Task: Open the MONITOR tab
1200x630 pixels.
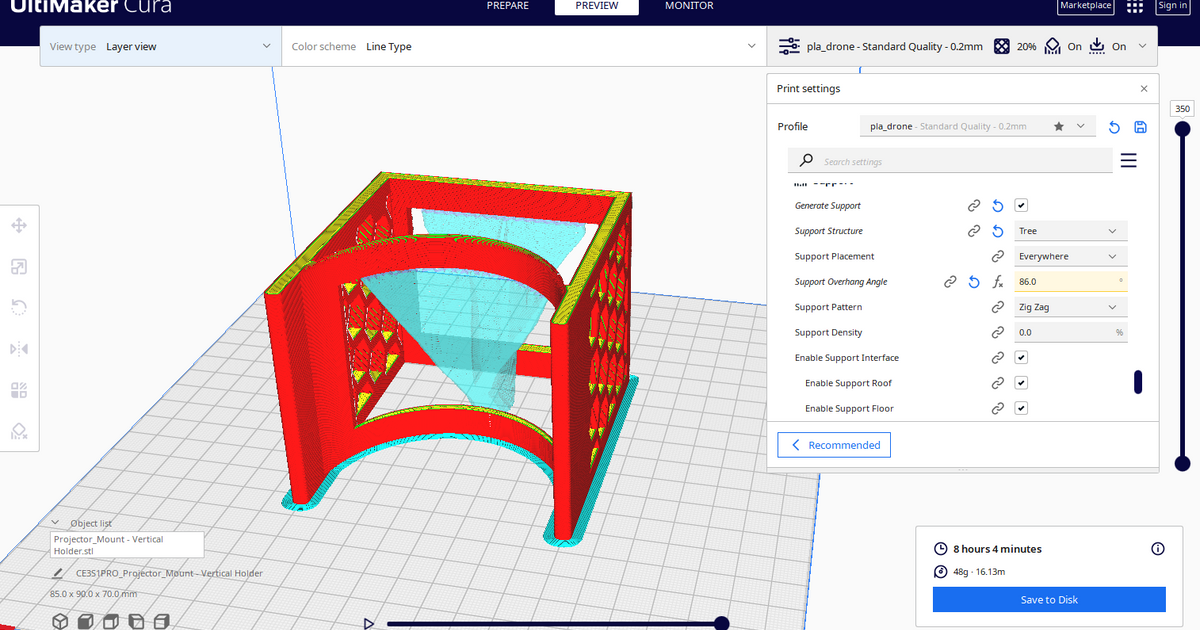Action: [x=688, y=6]
